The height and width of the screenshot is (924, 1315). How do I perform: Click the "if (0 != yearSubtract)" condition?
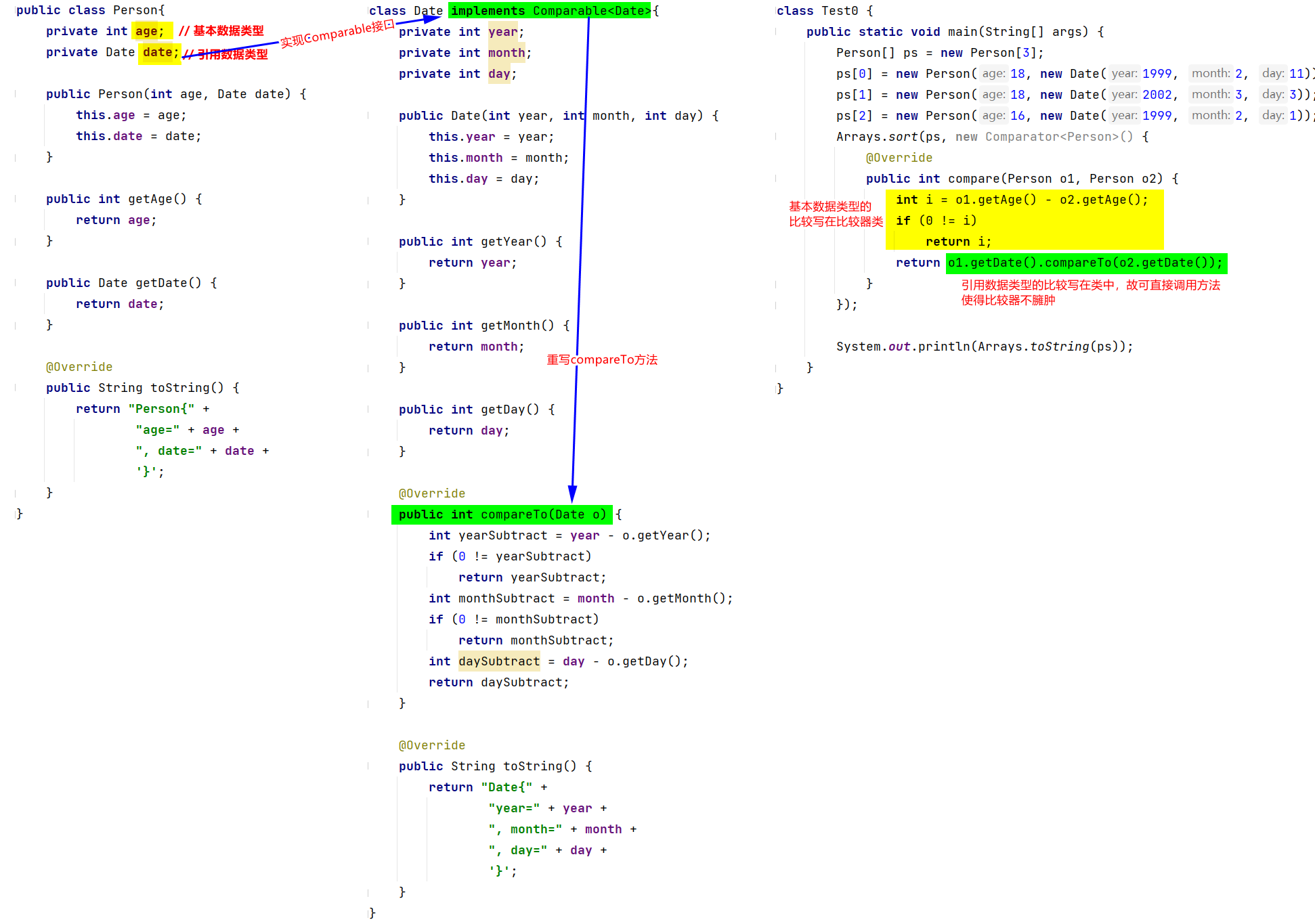coord(510,556)
